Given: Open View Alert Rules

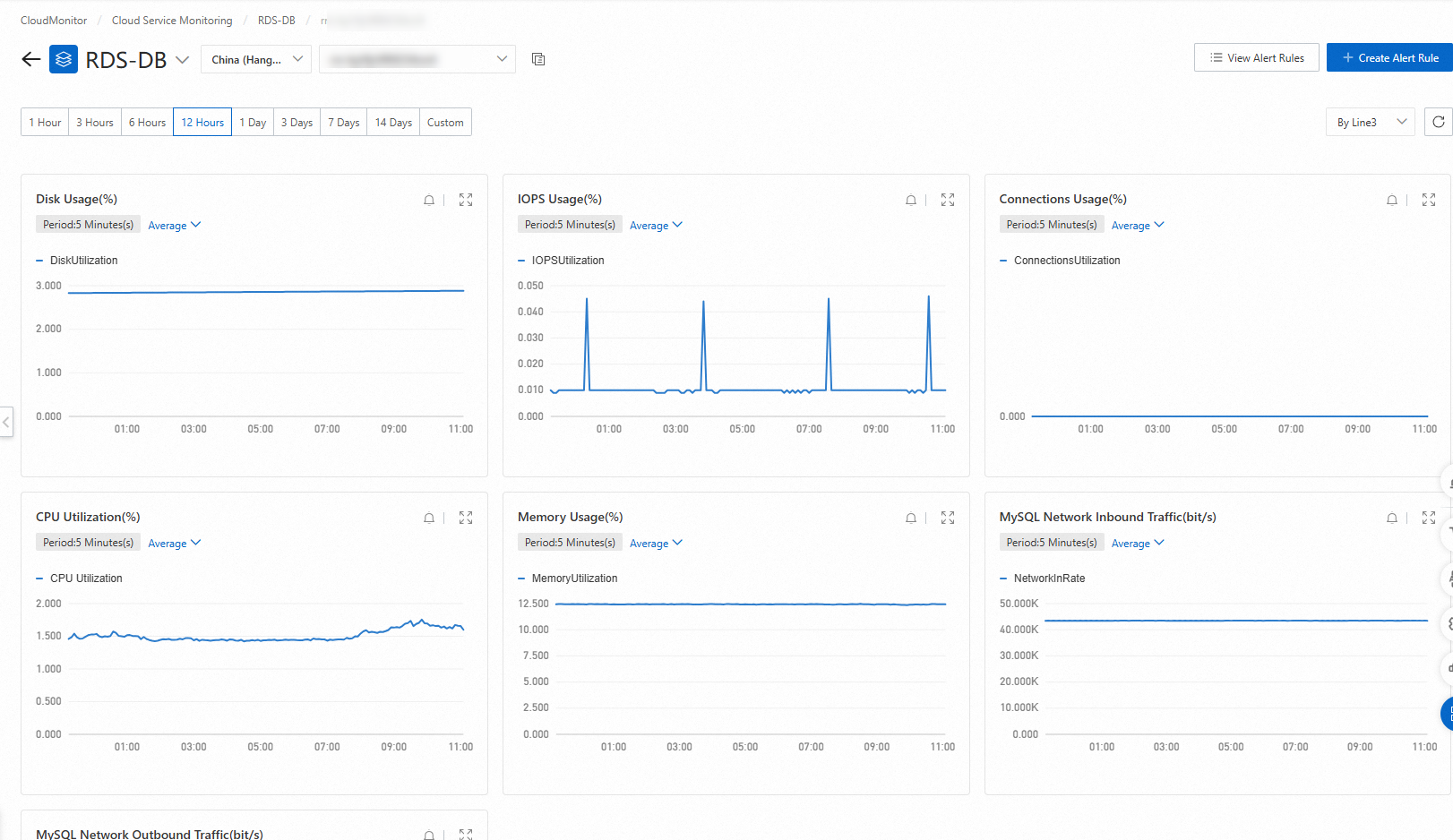Looking at the screenshot, I should pyautogui.click(x=1256, y=56).
